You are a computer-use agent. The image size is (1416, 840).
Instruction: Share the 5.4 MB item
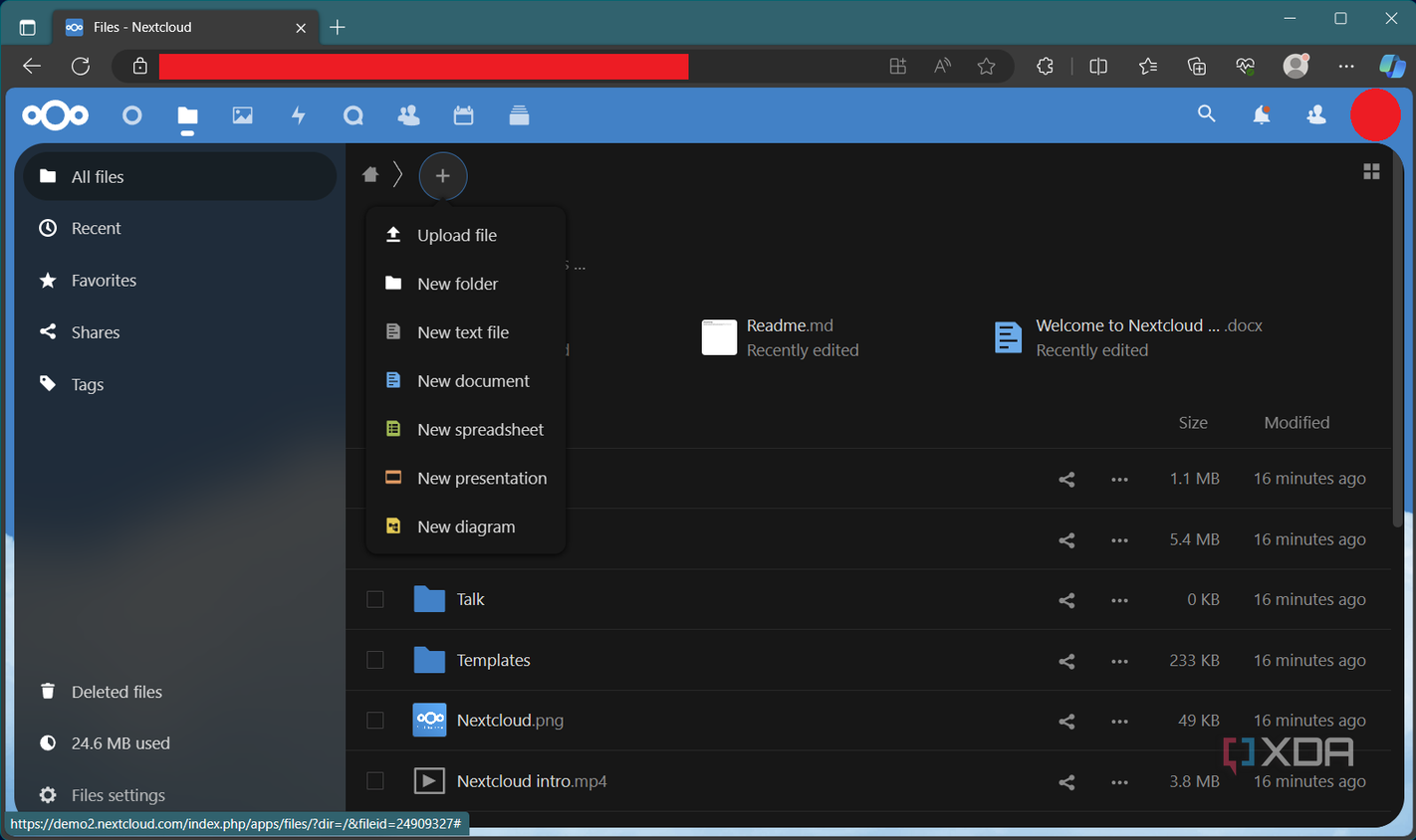click(x=1066, y=539)
